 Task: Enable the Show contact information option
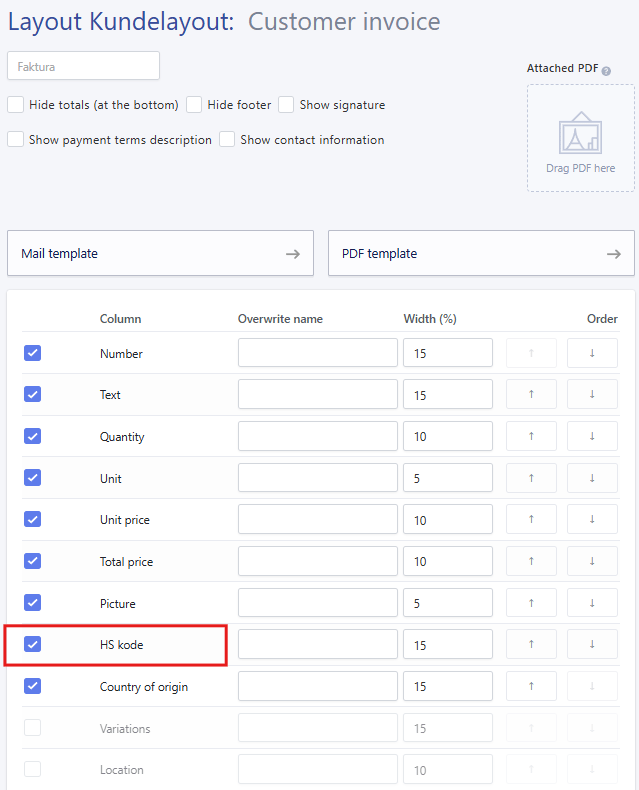point(228,140)
